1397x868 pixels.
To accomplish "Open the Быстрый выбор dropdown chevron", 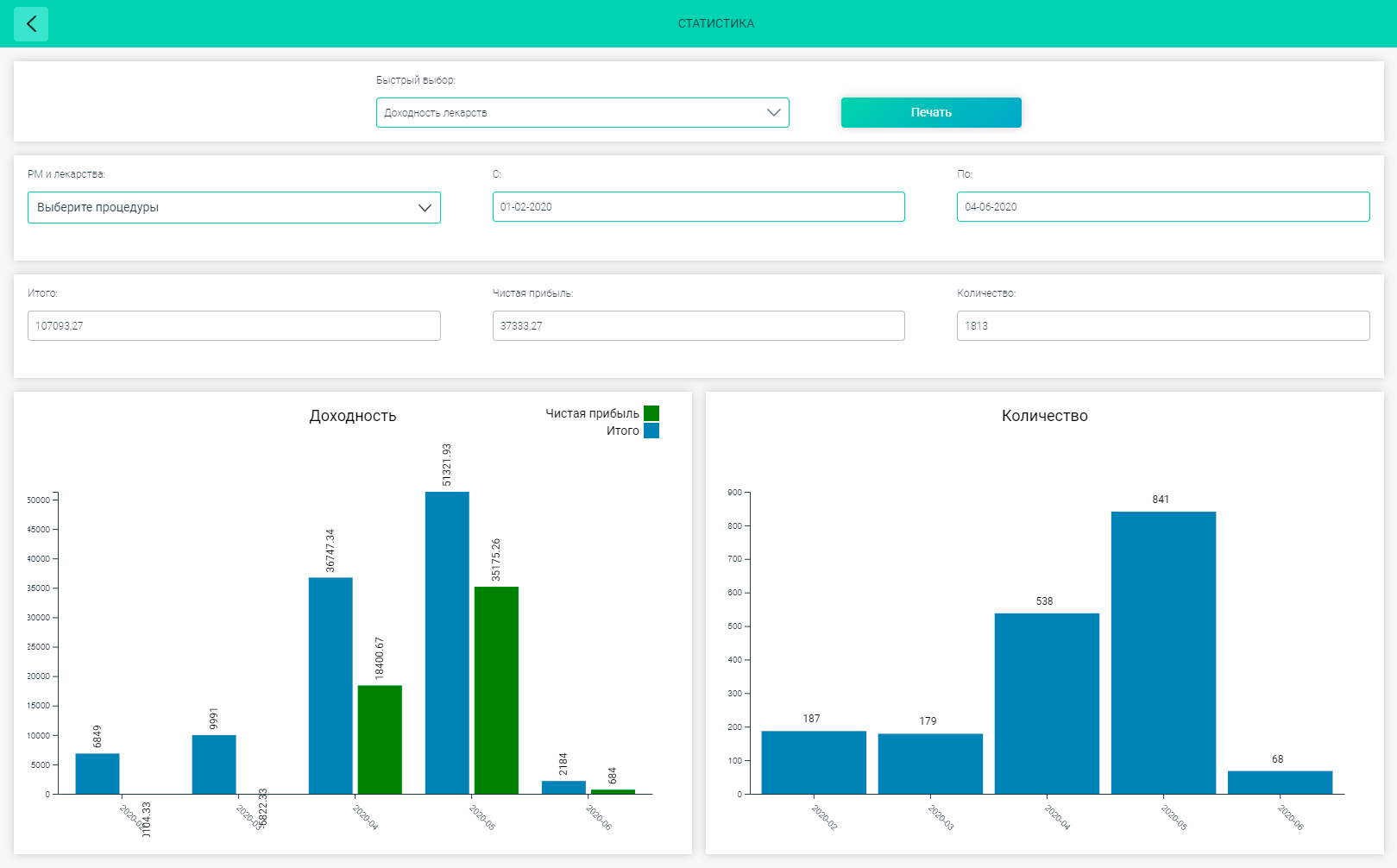I will [x=773, y=113].
